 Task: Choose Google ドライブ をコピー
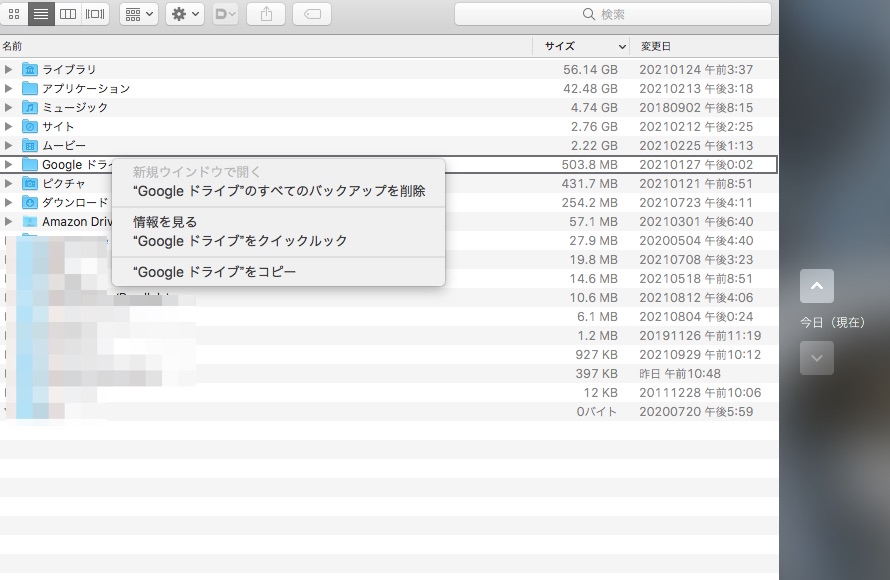[x=278, y=272]
